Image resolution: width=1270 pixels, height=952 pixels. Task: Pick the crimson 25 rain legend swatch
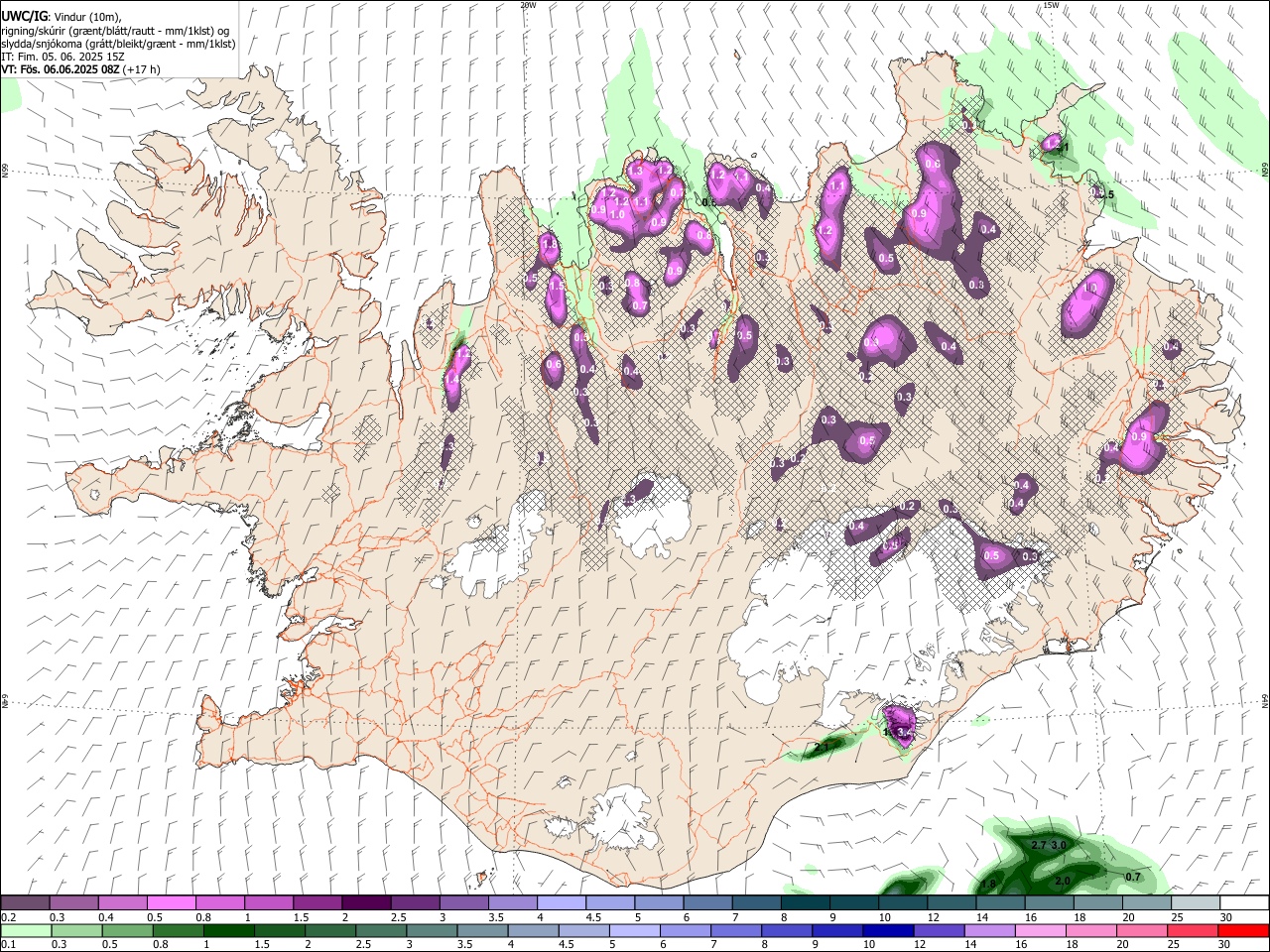tap(1193, 930)
